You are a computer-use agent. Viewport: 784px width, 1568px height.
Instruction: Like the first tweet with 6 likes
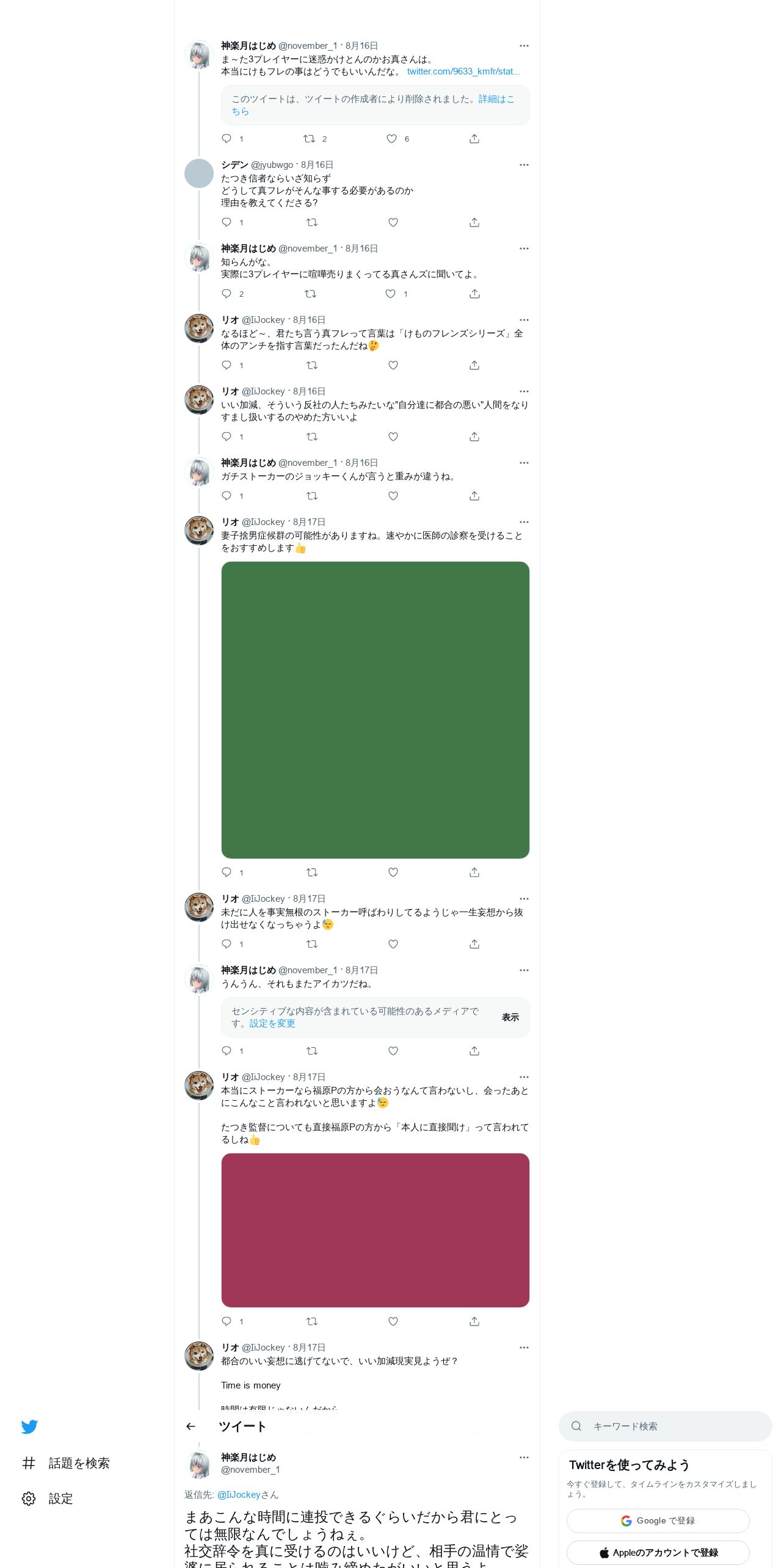(391, 139)
